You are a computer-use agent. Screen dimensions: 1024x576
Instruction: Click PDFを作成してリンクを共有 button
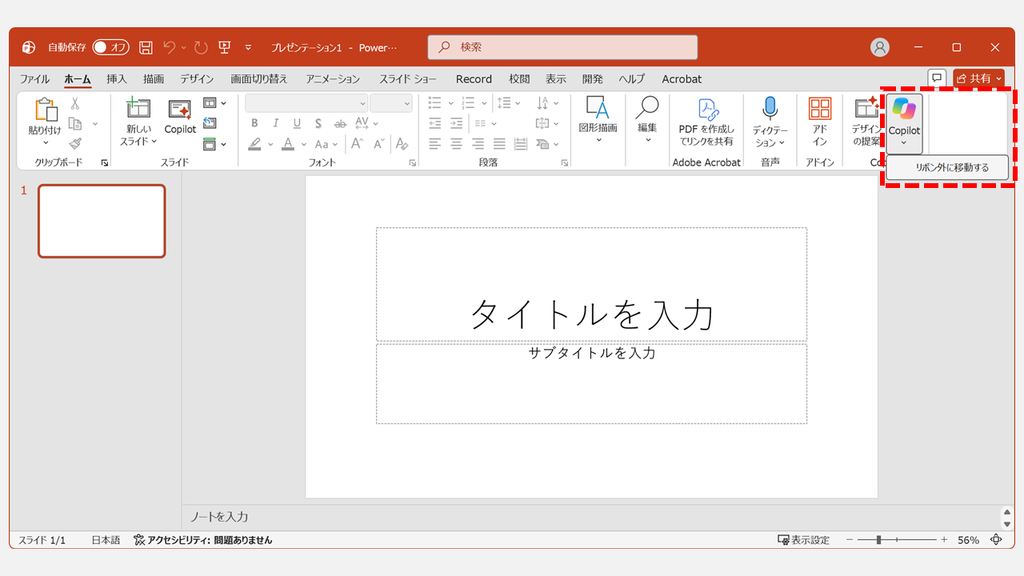(x=706, y=122)
